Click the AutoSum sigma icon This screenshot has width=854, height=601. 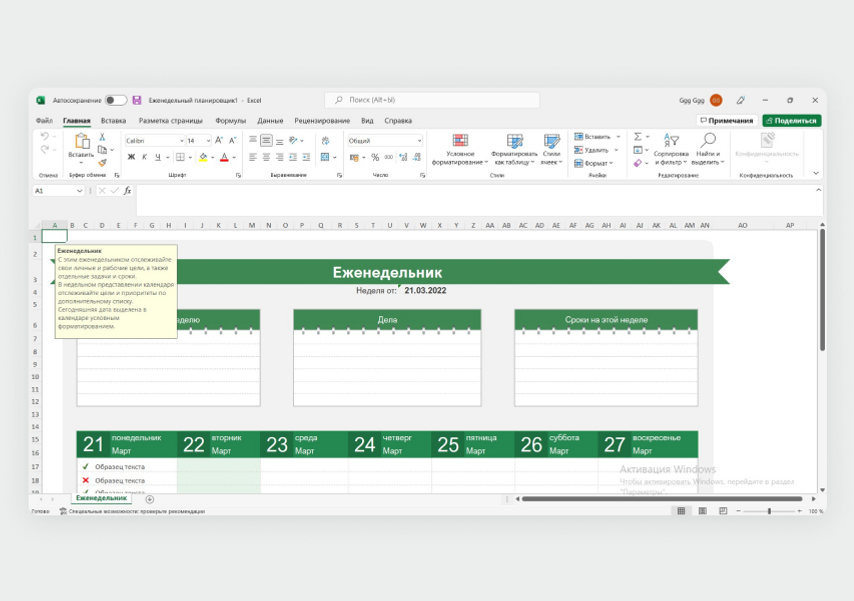click(x=638, y=137)
